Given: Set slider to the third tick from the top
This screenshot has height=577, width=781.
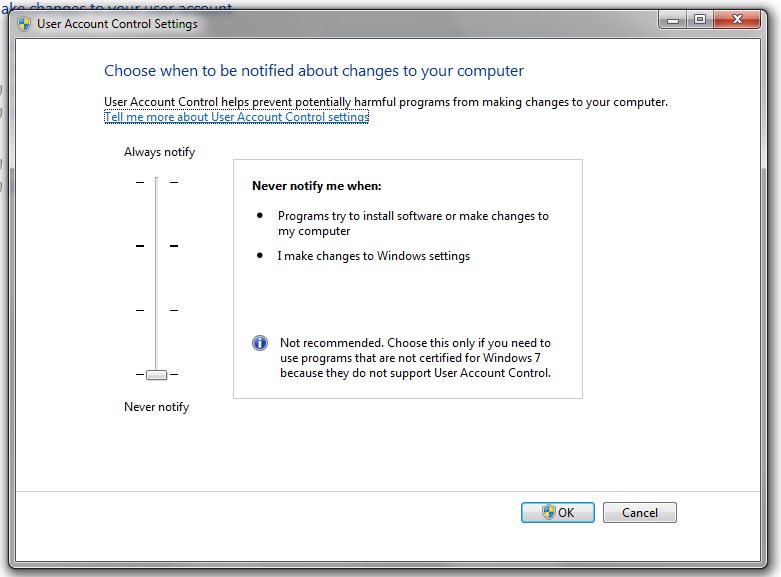Looking at the screenshot, I should [156, 310].
